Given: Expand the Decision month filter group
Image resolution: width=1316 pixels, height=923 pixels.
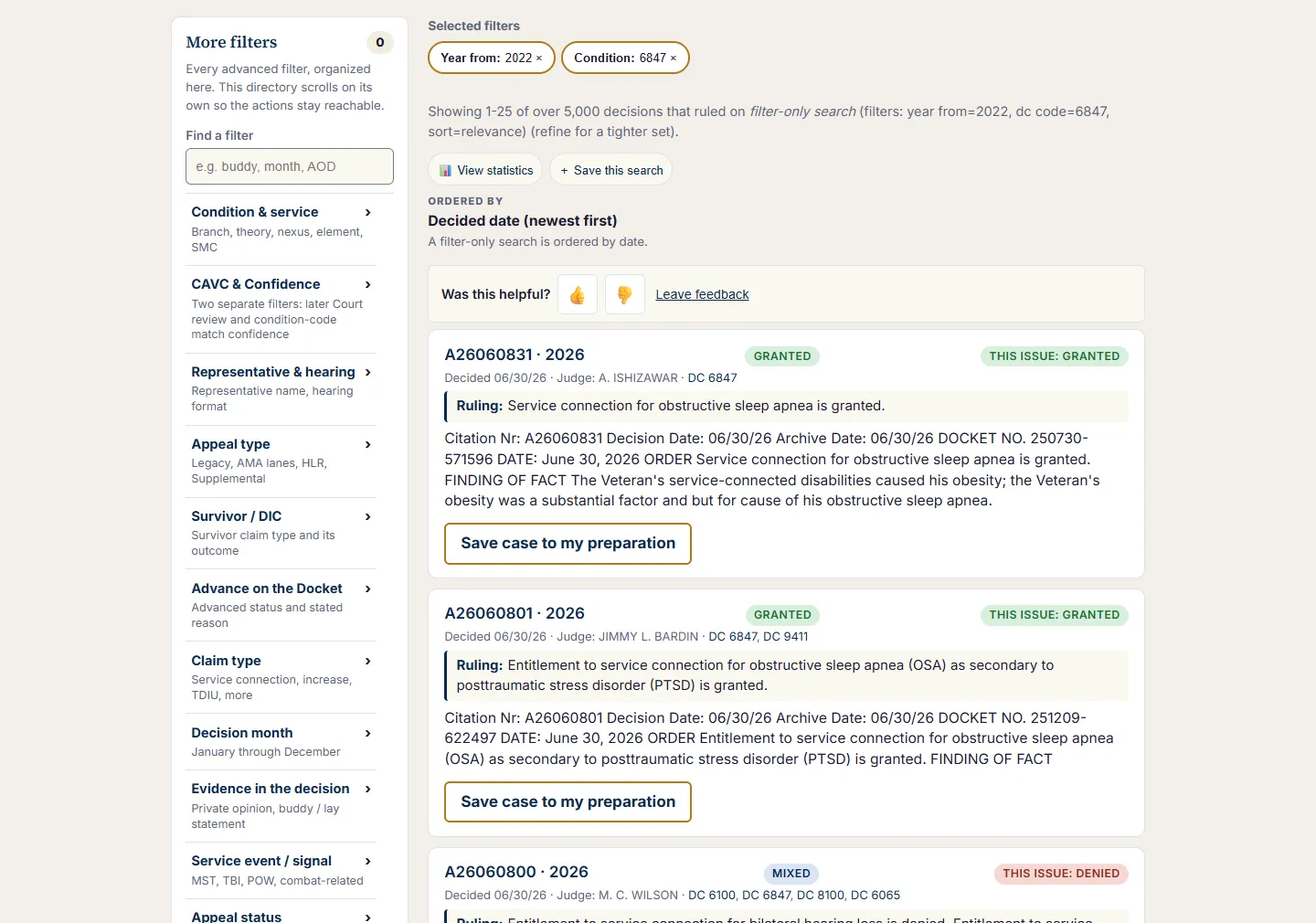Looking at the screenshot, I should pos(281,741).
